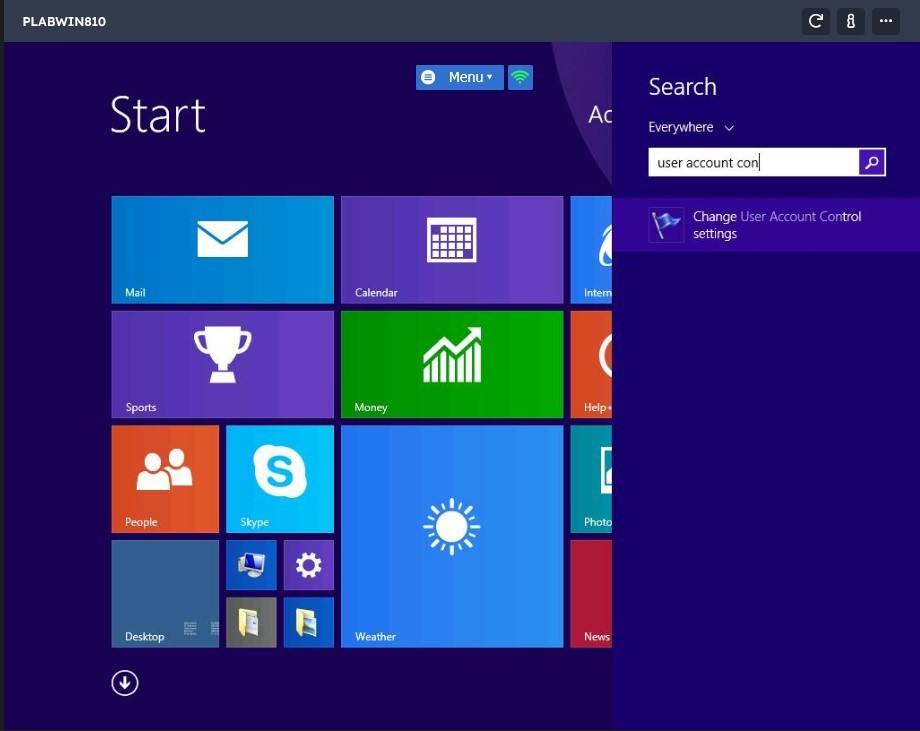Click the User Account Control flag icon
920x731 pixels.
[x=667, y=225]
